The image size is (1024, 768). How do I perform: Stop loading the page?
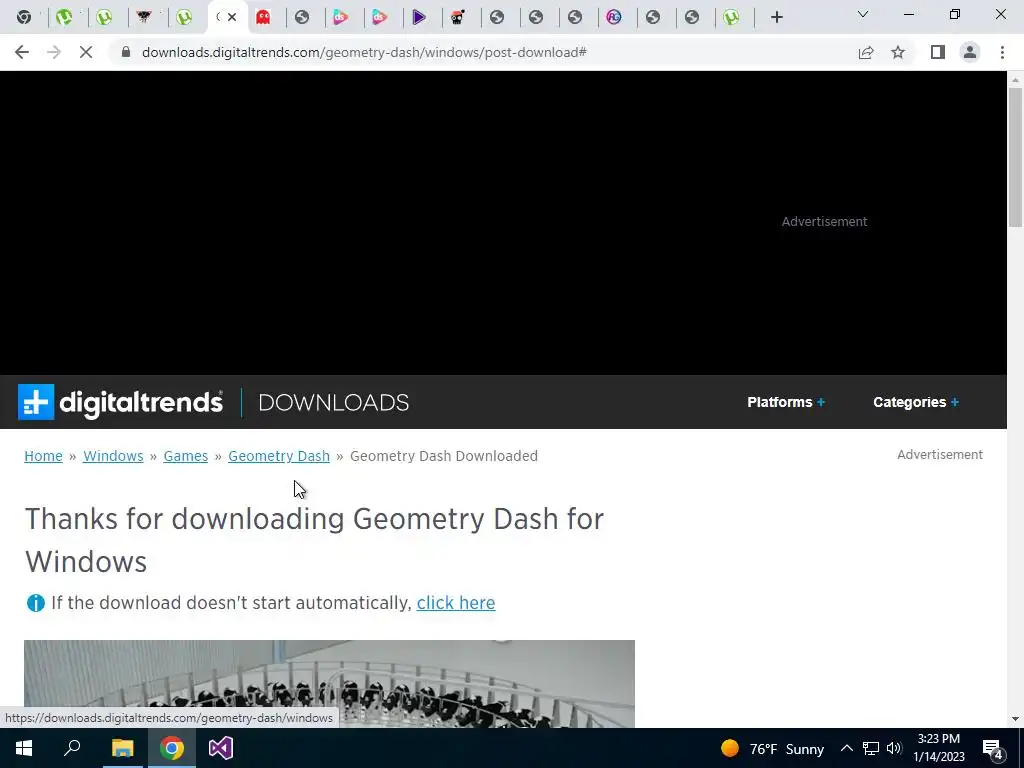coord(86,52)
